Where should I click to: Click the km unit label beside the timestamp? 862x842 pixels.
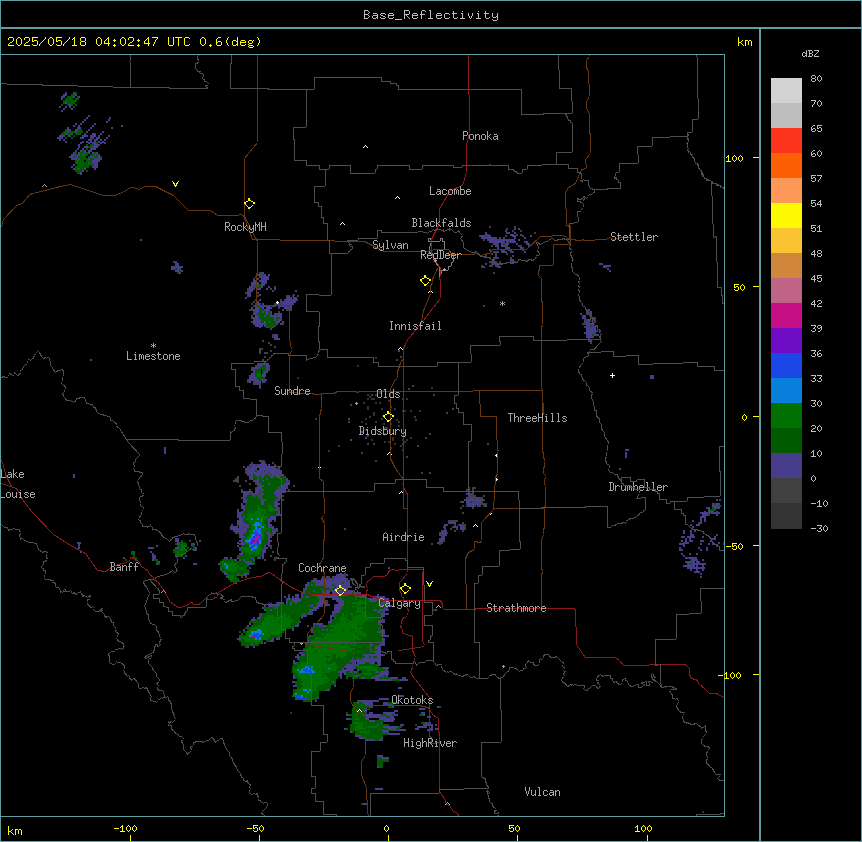(744, 42)
